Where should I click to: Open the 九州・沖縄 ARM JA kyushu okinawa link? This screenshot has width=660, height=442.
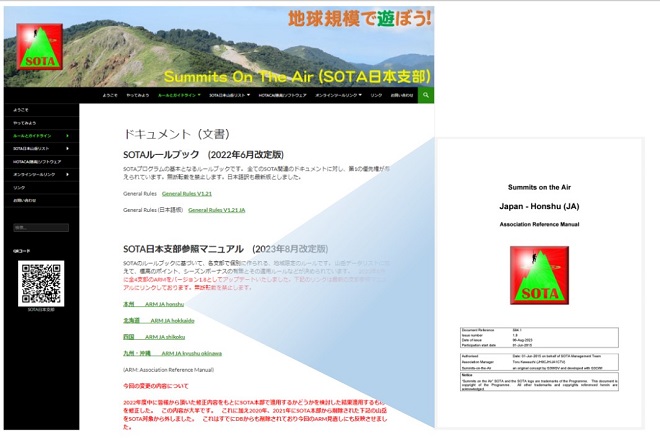pyautogui.click(x=172, y=353)
